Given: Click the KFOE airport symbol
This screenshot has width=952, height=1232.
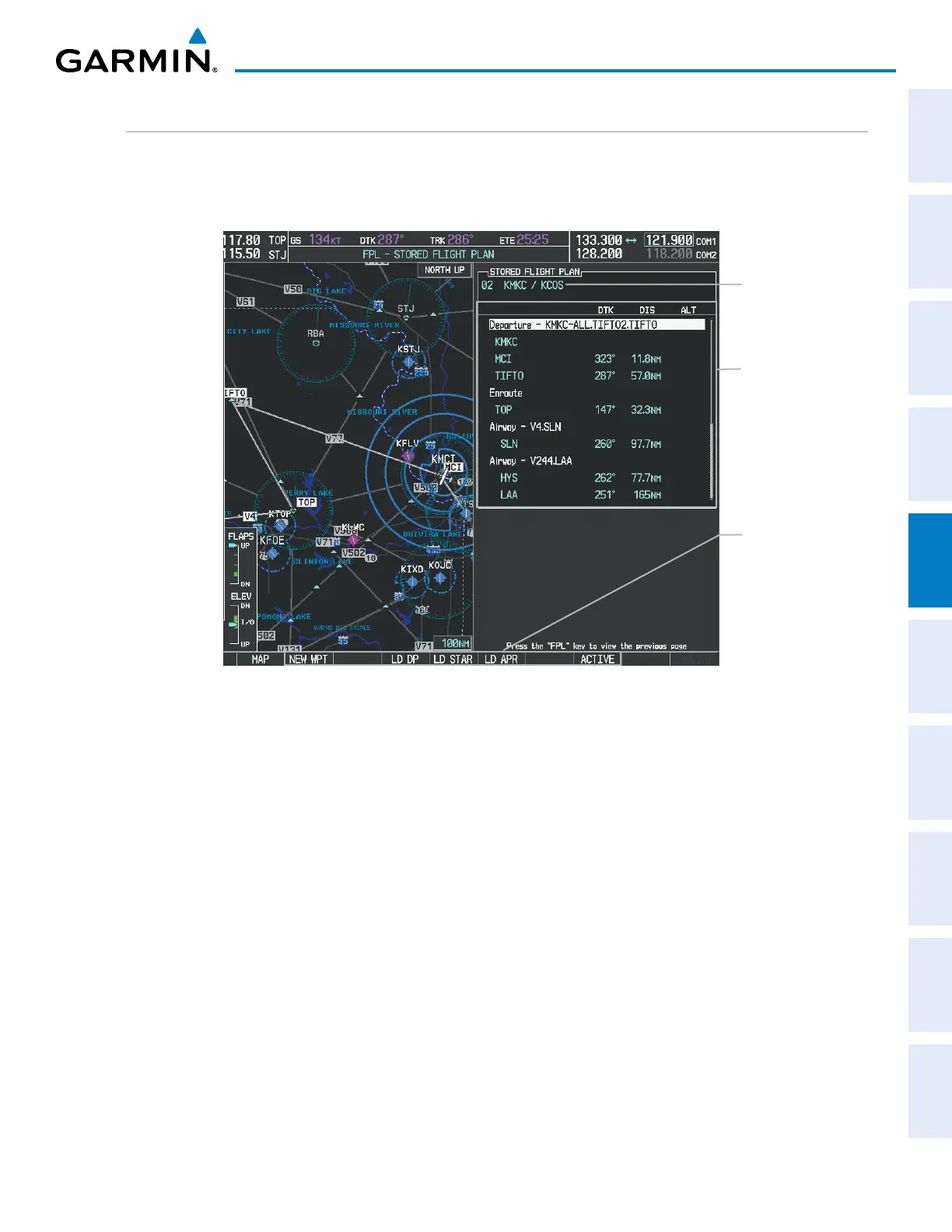Looking at the screenshot, I should (x=272, y=553).
